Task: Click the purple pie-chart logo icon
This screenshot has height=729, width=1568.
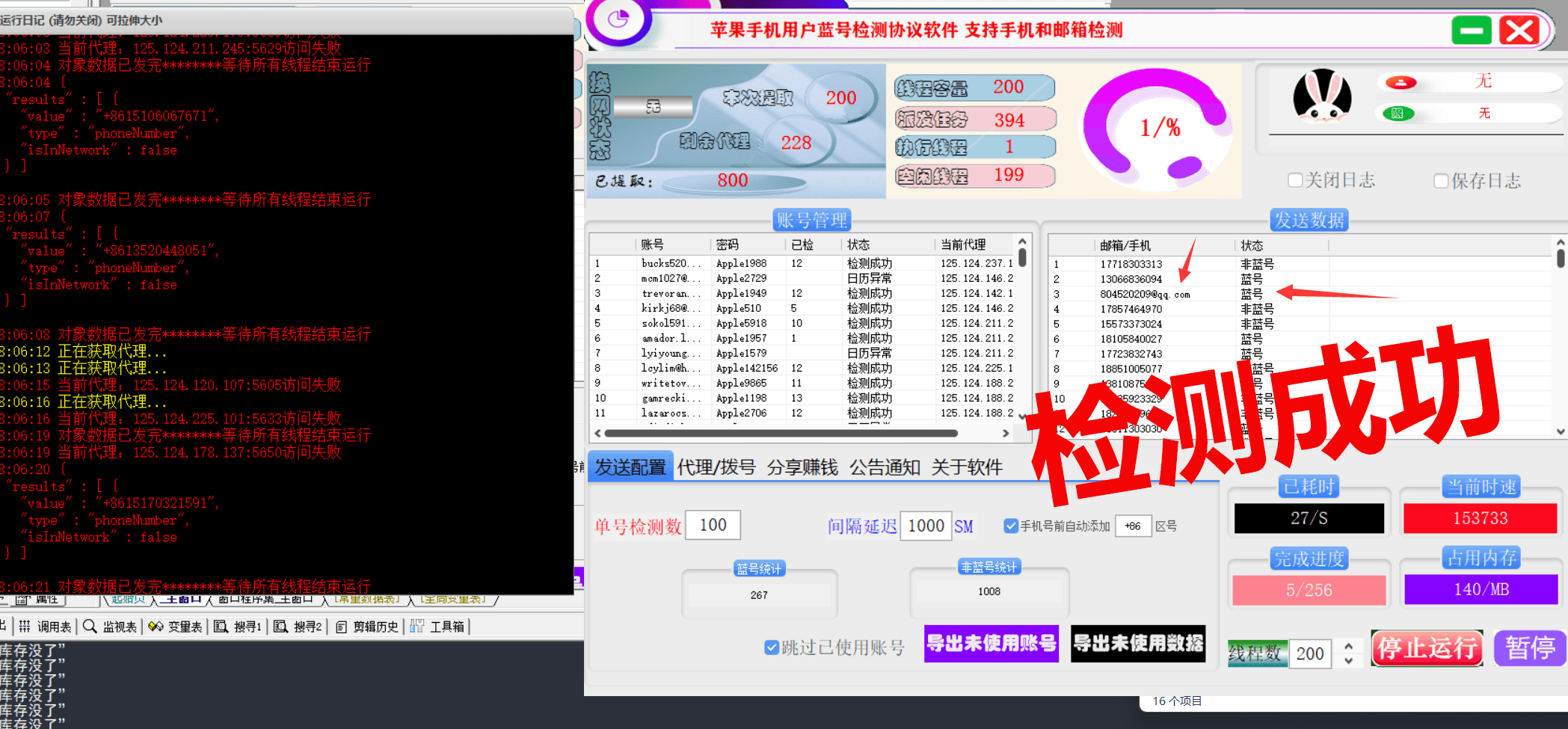Action: [618, 19]
